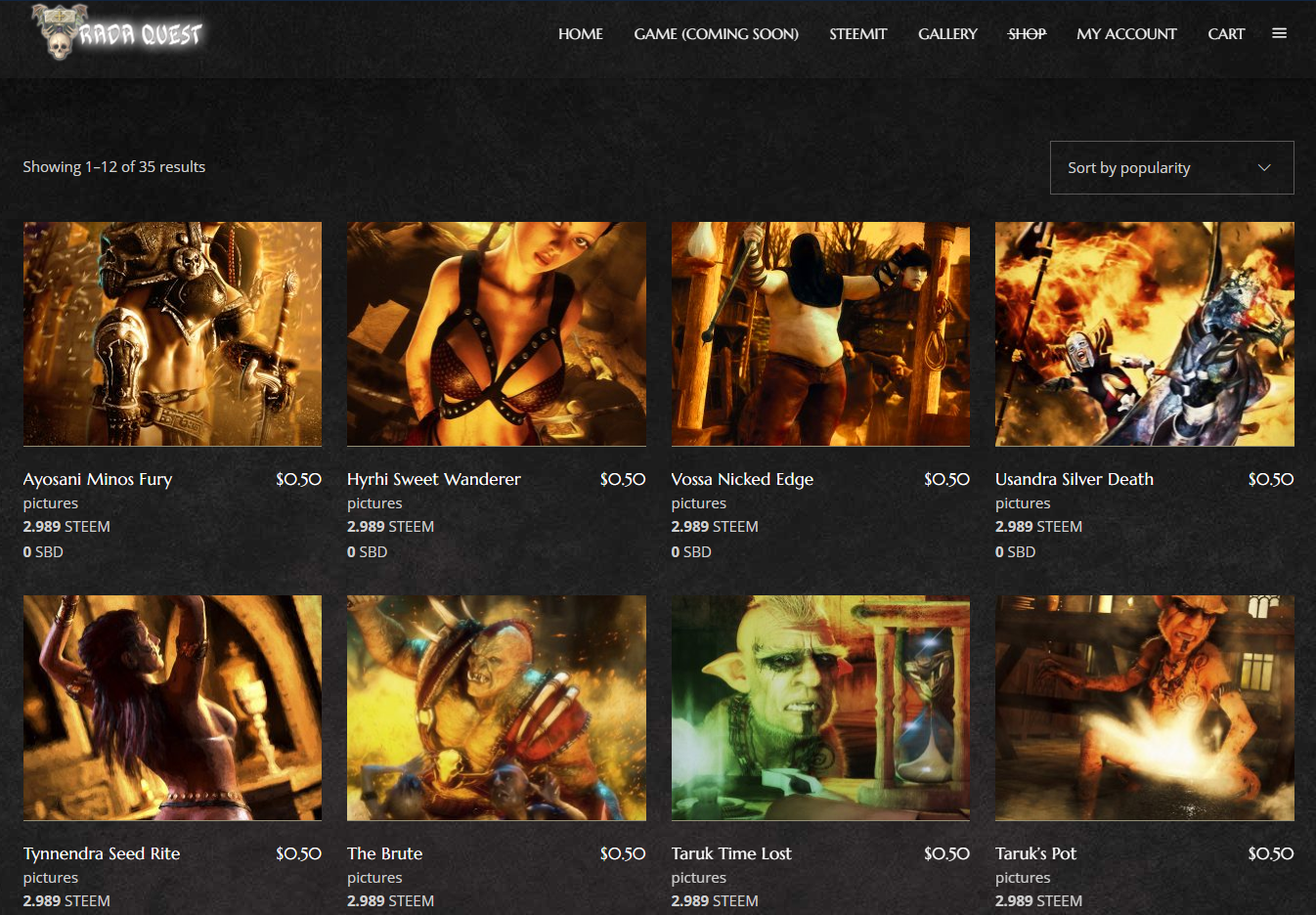Screen dimensions: 1316x915
Task: Open pictures category under Ayosani Minos Fury
Action: click(51, 503)
